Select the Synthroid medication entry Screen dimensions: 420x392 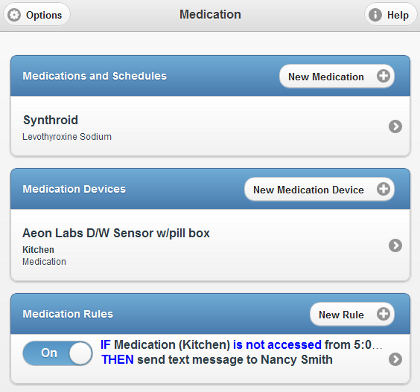(x=210, y=126)
